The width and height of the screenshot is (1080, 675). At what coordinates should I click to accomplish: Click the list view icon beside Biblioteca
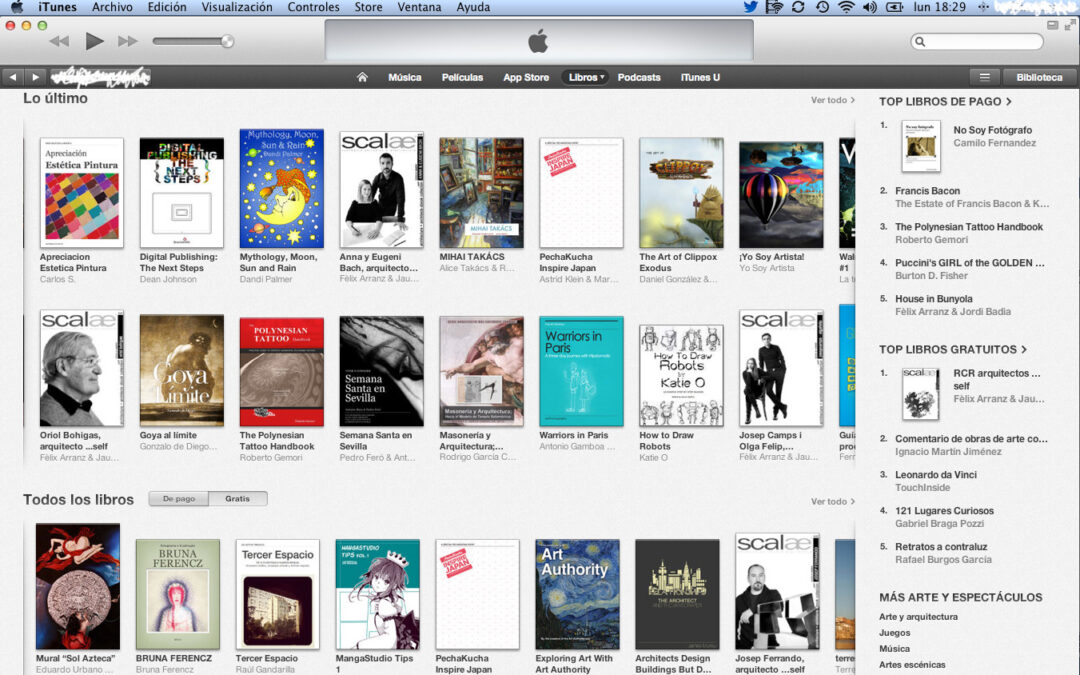click(985, 76)
